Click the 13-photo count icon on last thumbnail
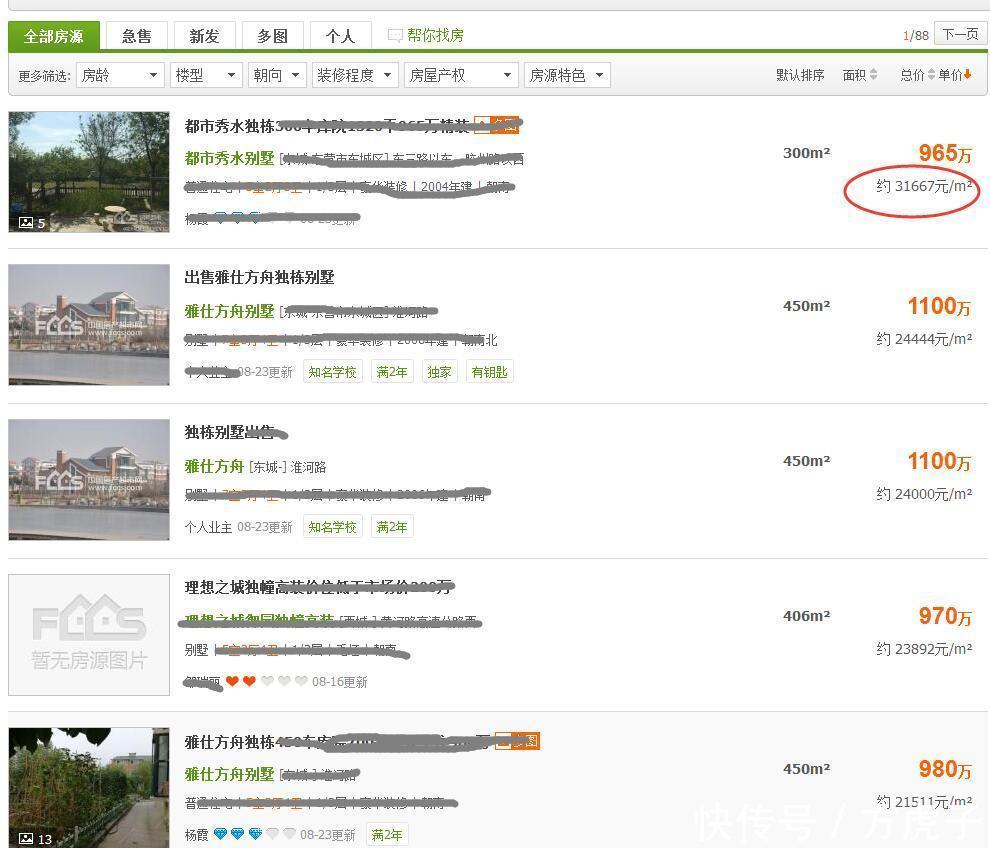This screenshot has width=990, height=848. coord(27,839)
